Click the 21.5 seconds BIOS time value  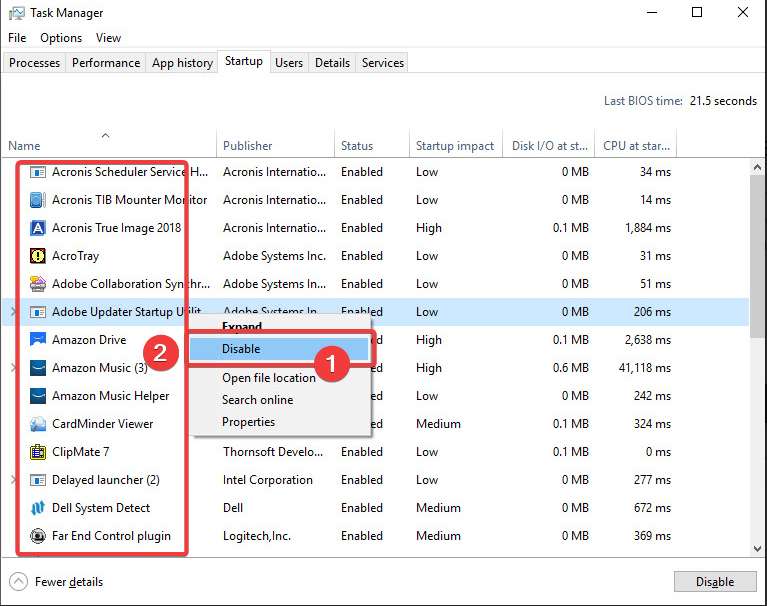(723, 101)
